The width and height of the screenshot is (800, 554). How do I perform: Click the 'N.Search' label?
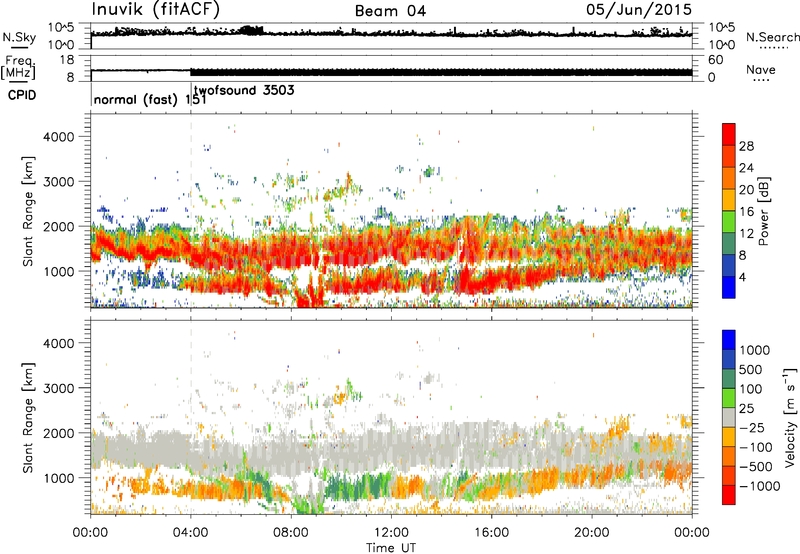click(x=772, y=37)
